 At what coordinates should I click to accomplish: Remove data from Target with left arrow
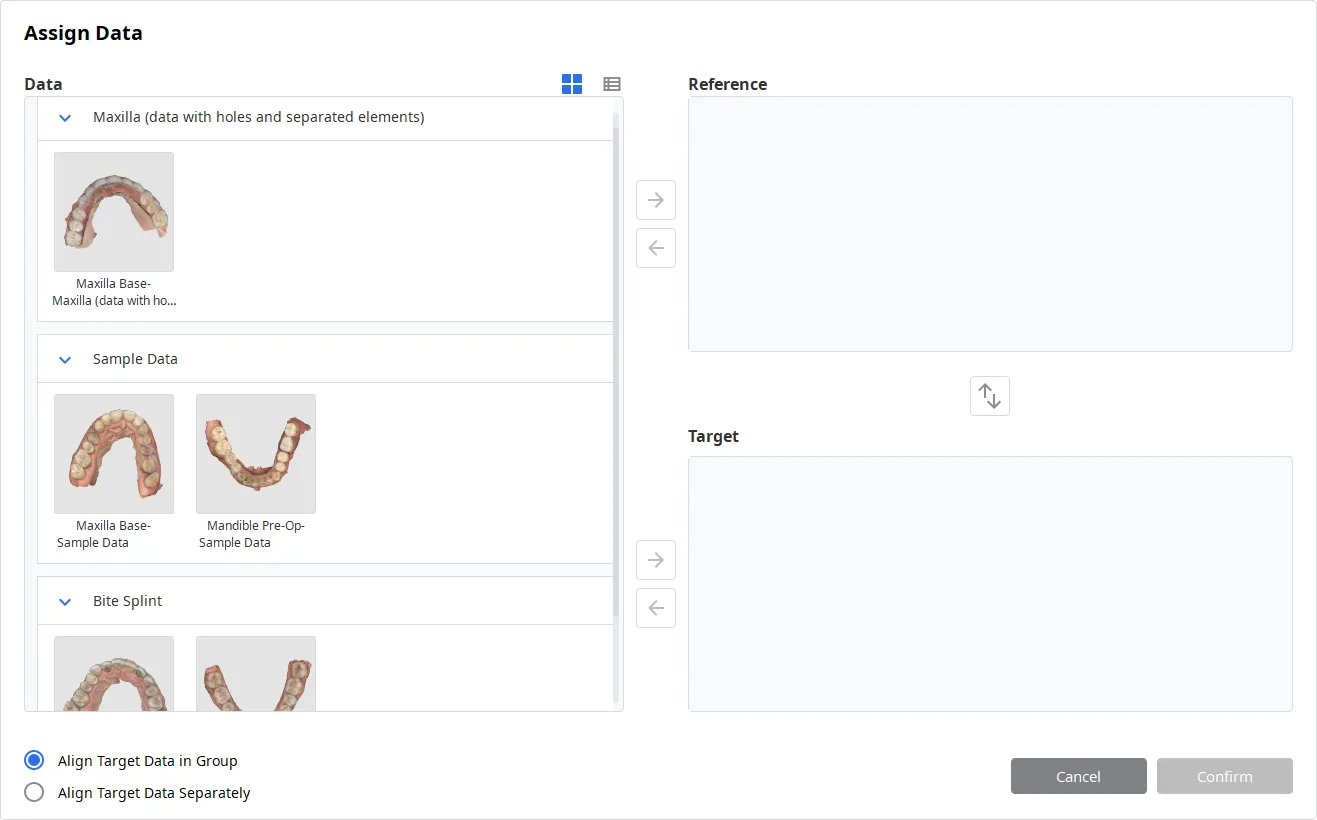click(656, 608)
